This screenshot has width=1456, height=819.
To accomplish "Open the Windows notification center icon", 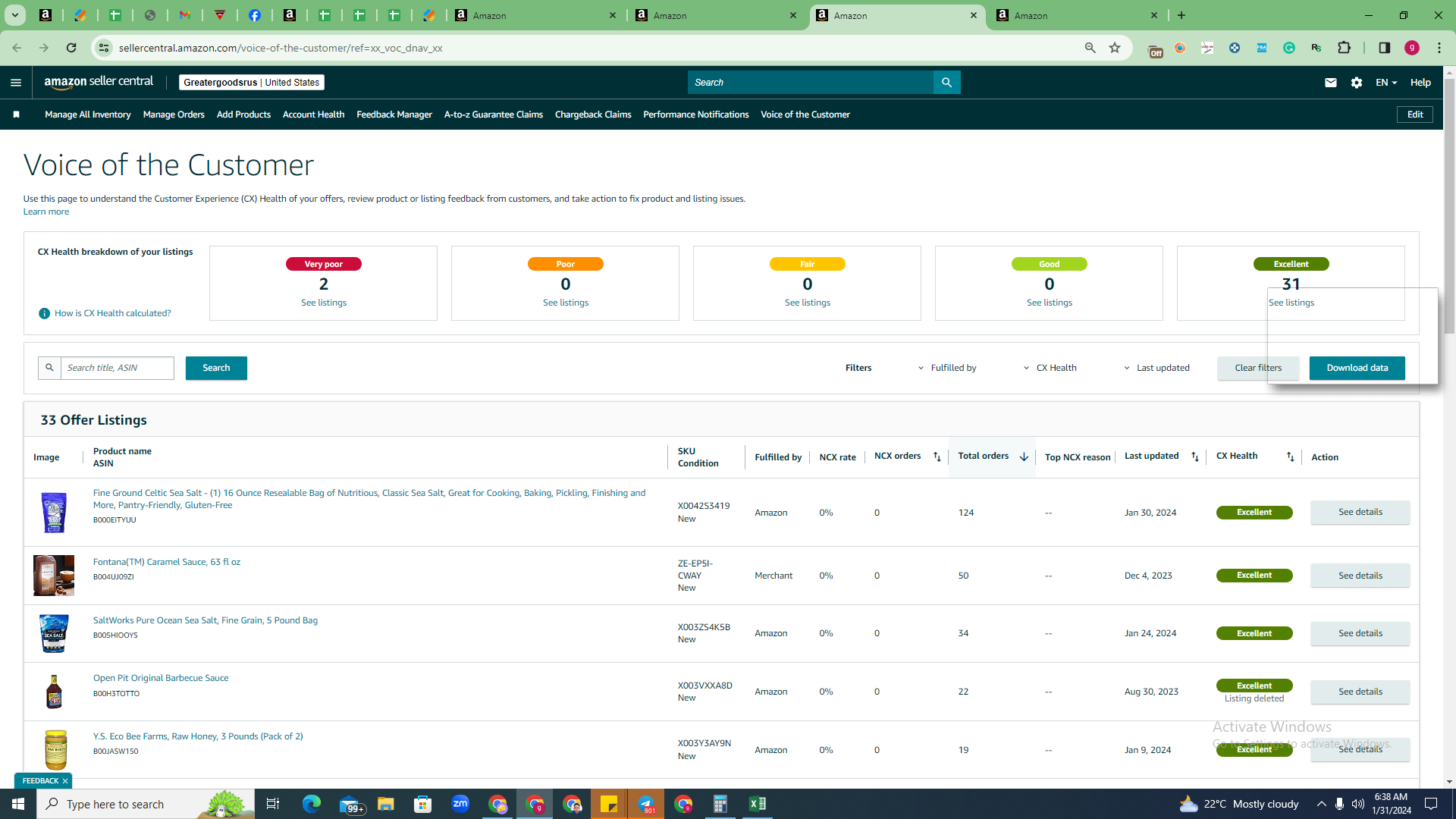I will pyautogui.click(x=1431, y=804).
